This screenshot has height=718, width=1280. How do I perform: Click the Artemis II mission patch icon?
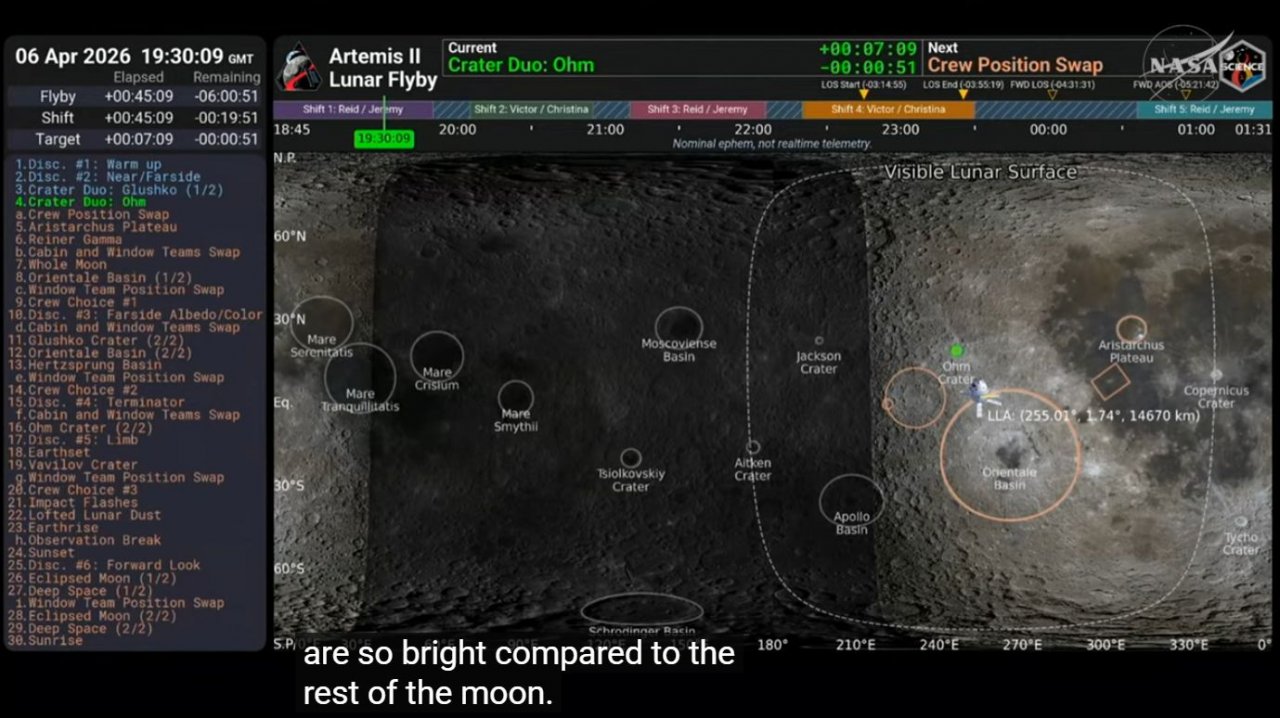(297, 68)
